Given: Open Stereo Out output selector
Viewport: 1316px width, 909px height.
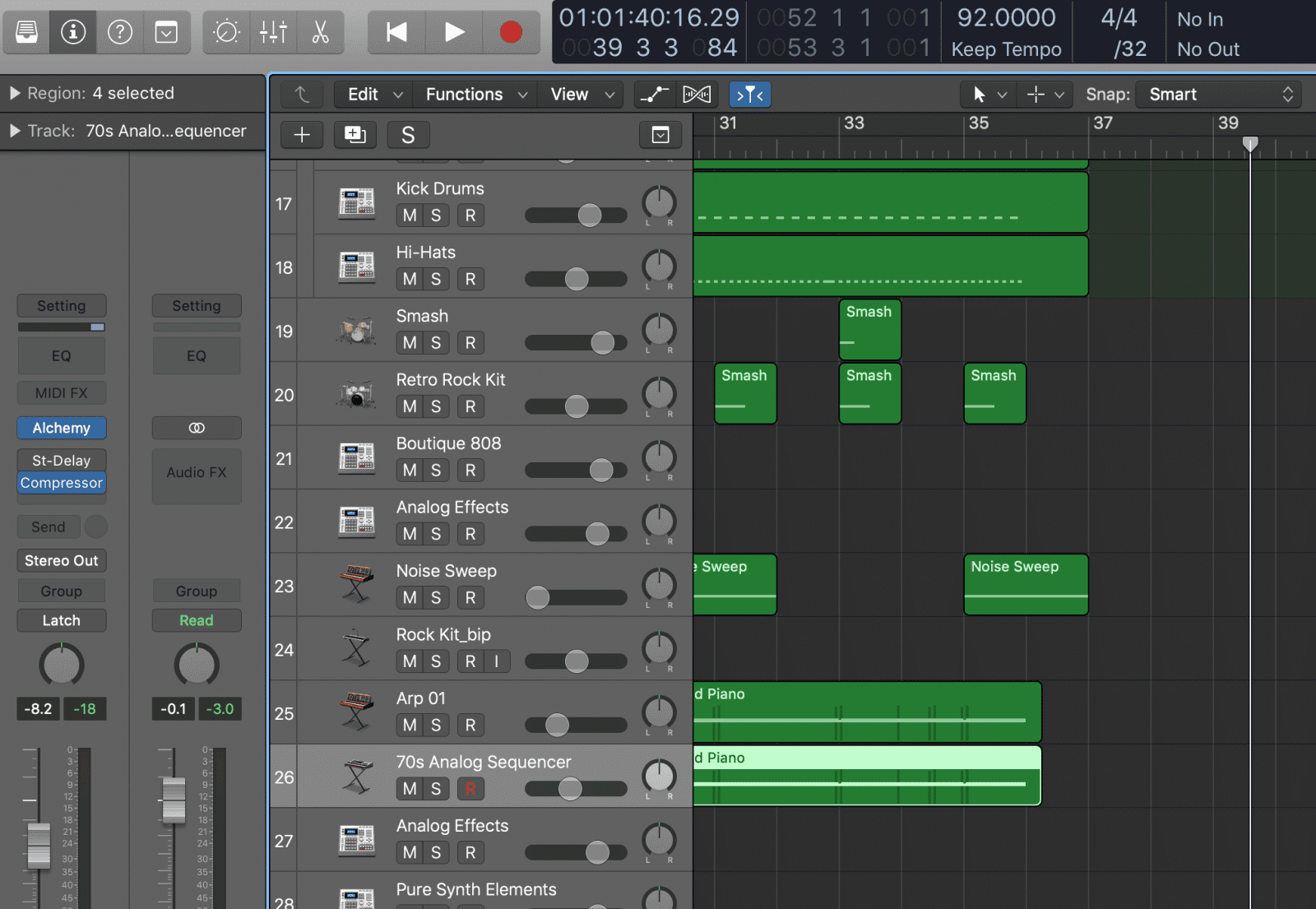Looking at the screenshot, I should pos(62,561).
